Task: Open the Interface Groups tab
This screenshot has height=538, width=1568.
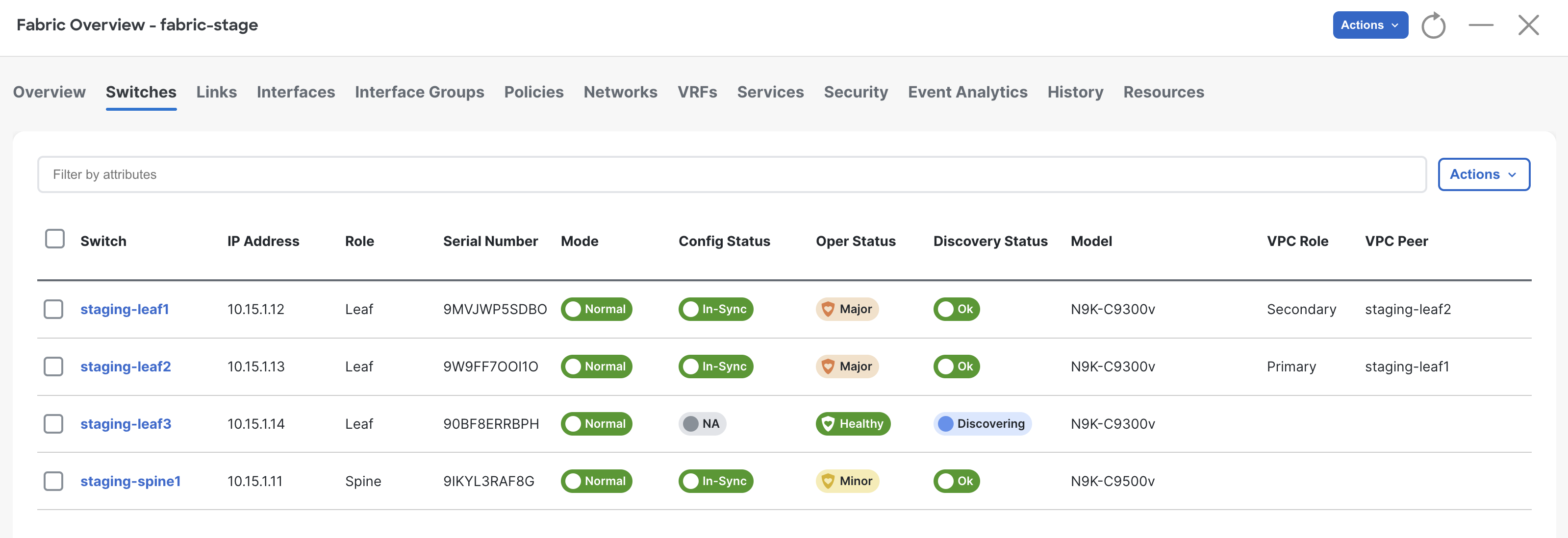Action: pyautogui.click(x=419, y=92)
